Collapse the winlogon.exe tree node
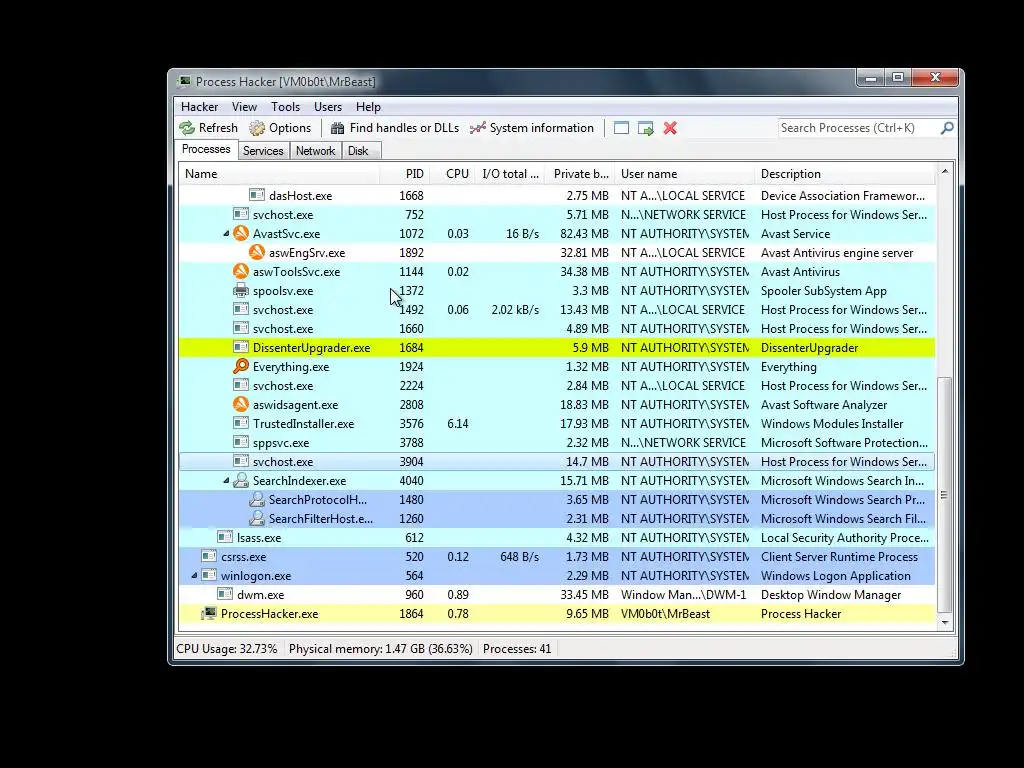 pyautogui.click(x=194, y=575)
